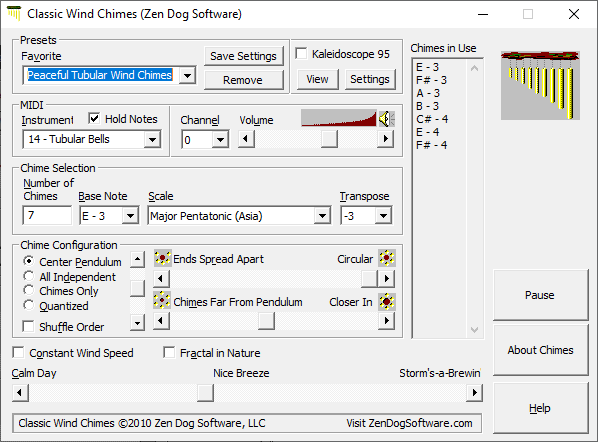
Task: Click the Number of Chimes input field
Action: click(x=47, y=215)
